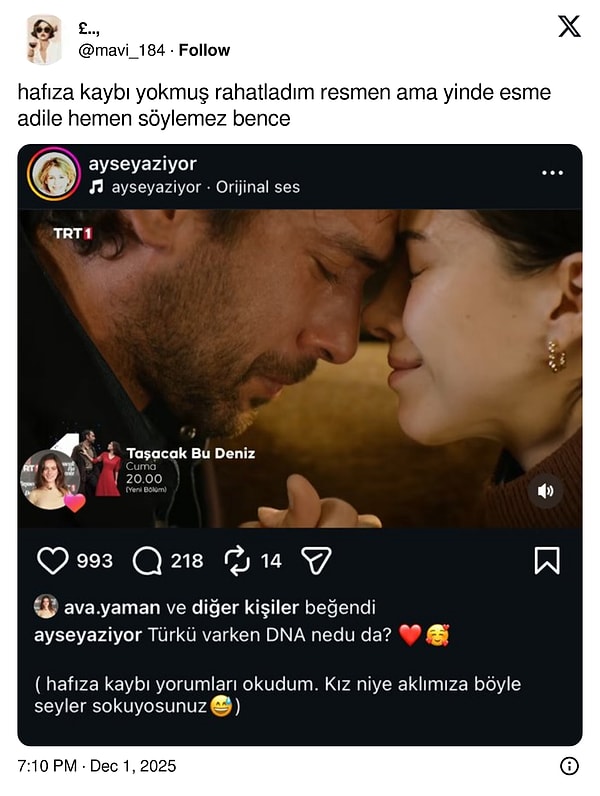The width and height of the screenshot is (600, 796).
Task: Save post using bookmark icon
Action: 547,561
